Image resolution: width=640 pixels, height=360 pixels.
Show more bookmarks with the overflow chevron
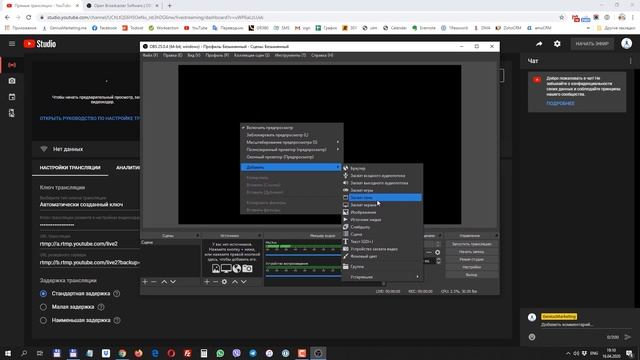pos(588,28)
